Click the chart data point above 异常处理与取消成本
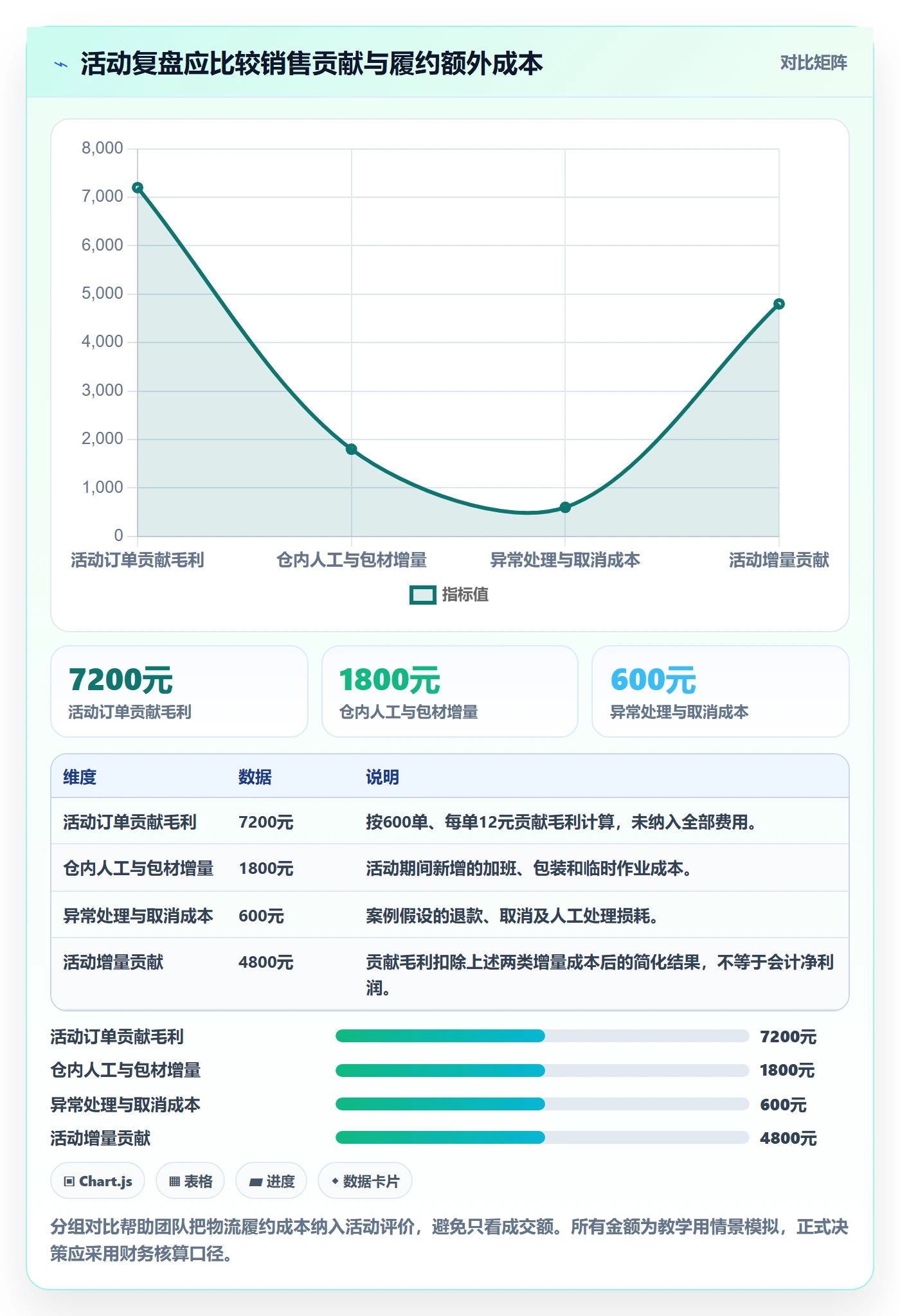 [565, 507]
